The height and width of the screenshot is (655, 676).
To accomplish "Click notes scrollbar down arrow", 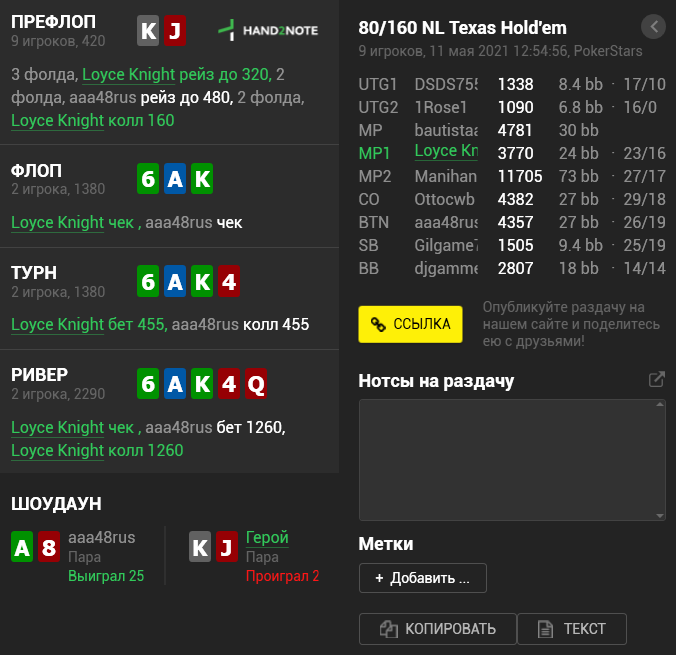I will point(660,515).
